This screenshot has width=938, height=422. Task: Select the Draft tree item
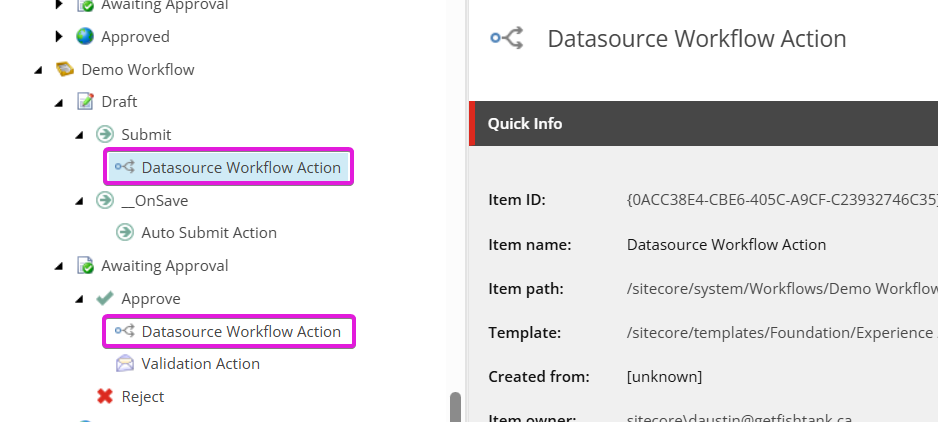coord(119,101)
